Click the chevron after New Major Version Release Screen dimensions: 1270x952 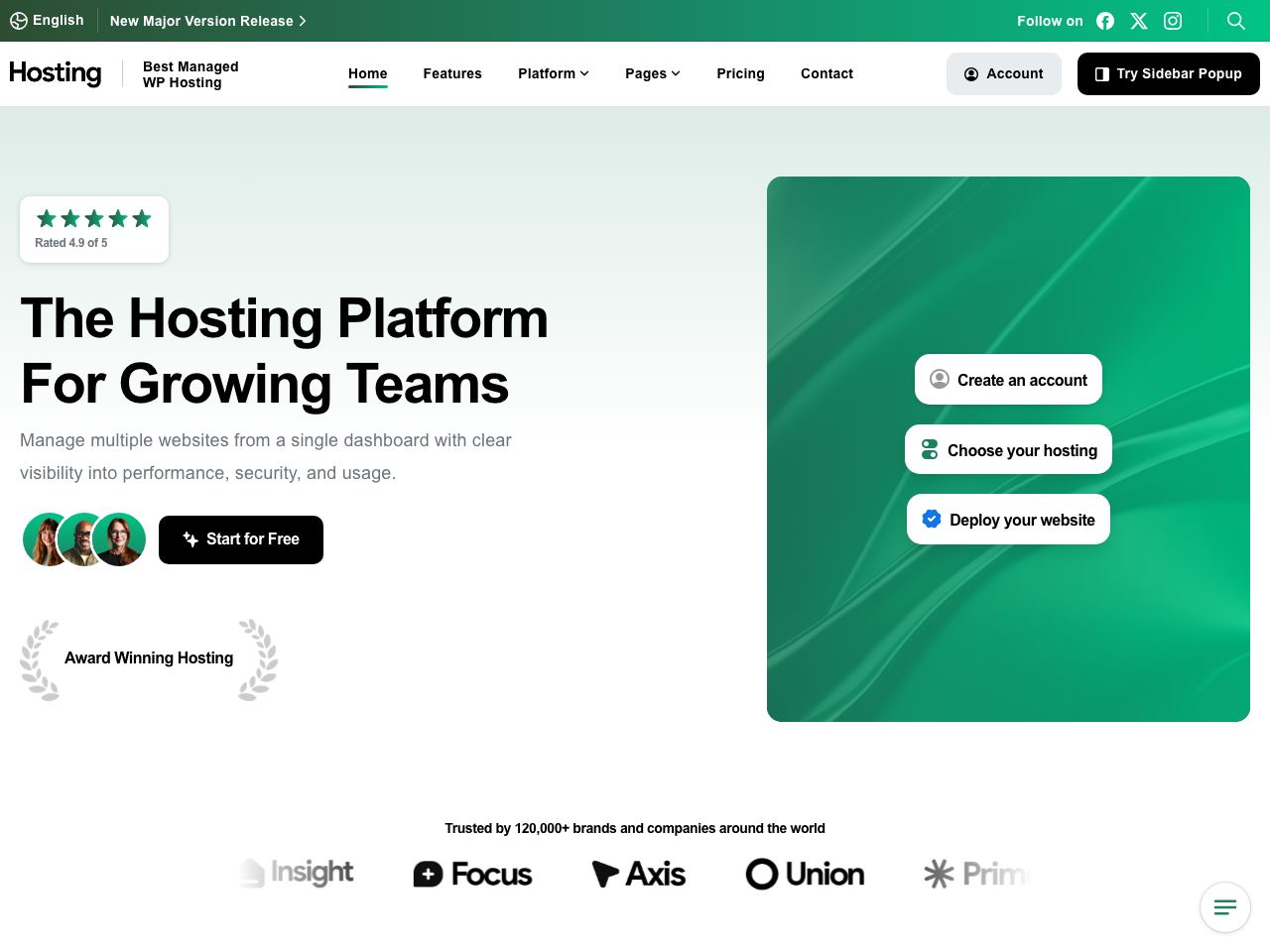302,21
